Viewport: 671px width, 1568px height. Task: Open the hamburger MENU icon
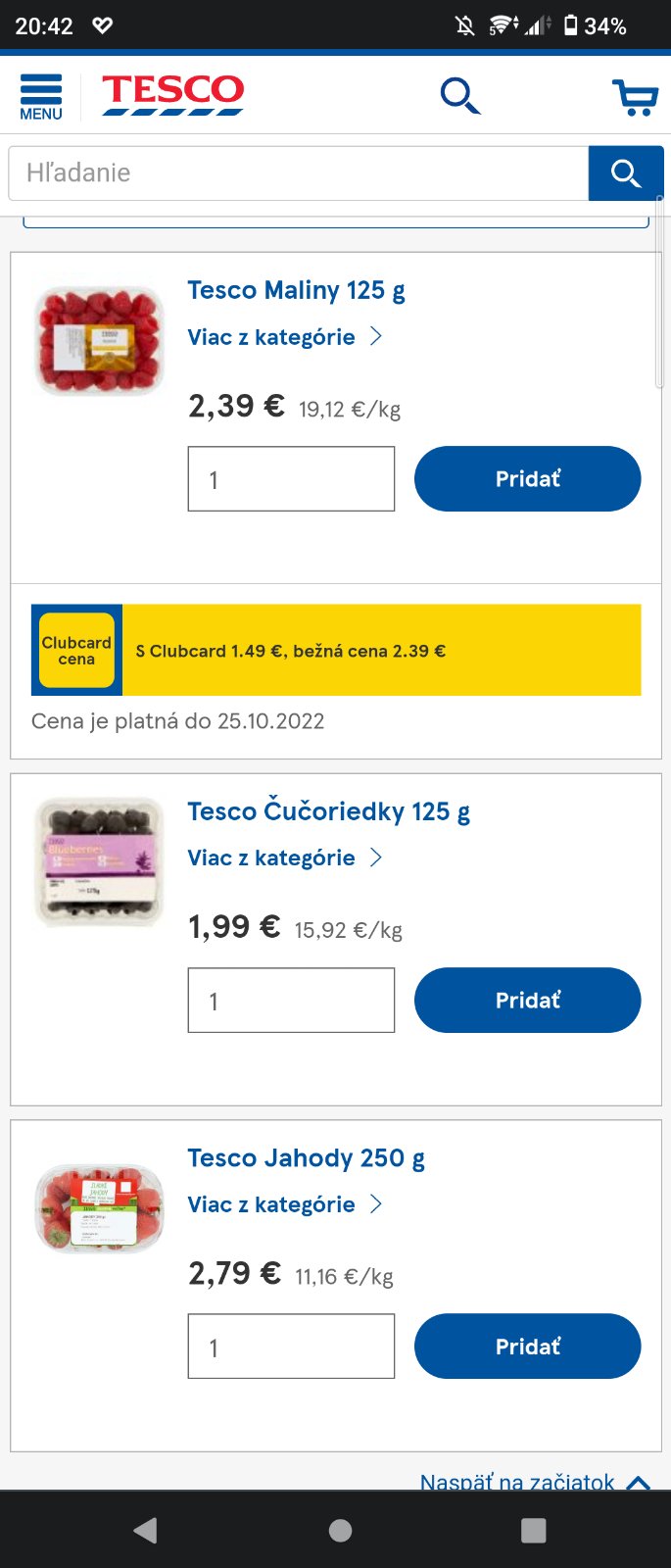click(x=40, y=97)
